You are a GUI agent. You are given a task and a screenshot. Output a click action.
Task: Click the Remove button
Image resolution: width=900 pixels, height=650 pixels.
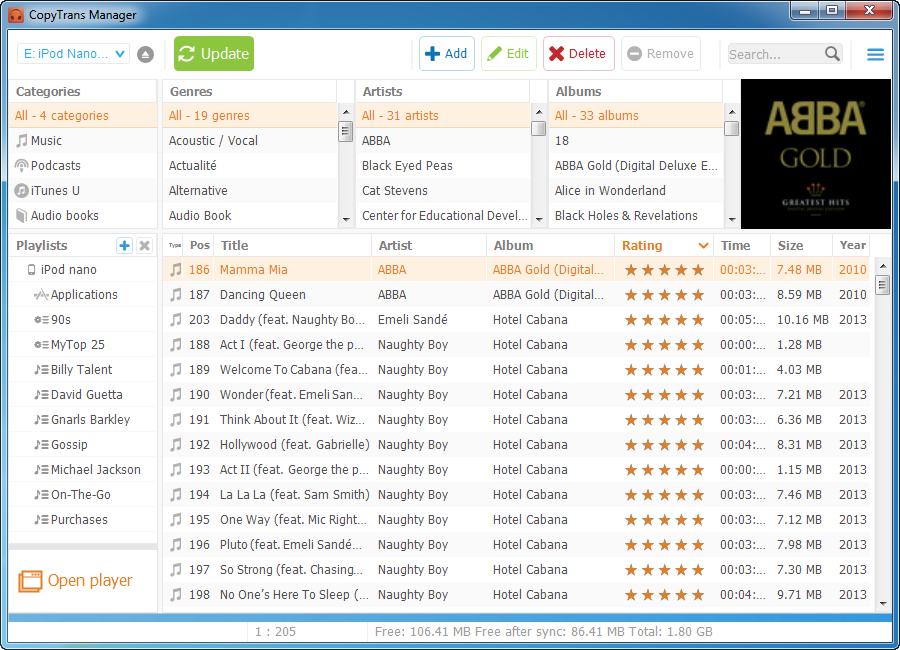click(661, 54)
